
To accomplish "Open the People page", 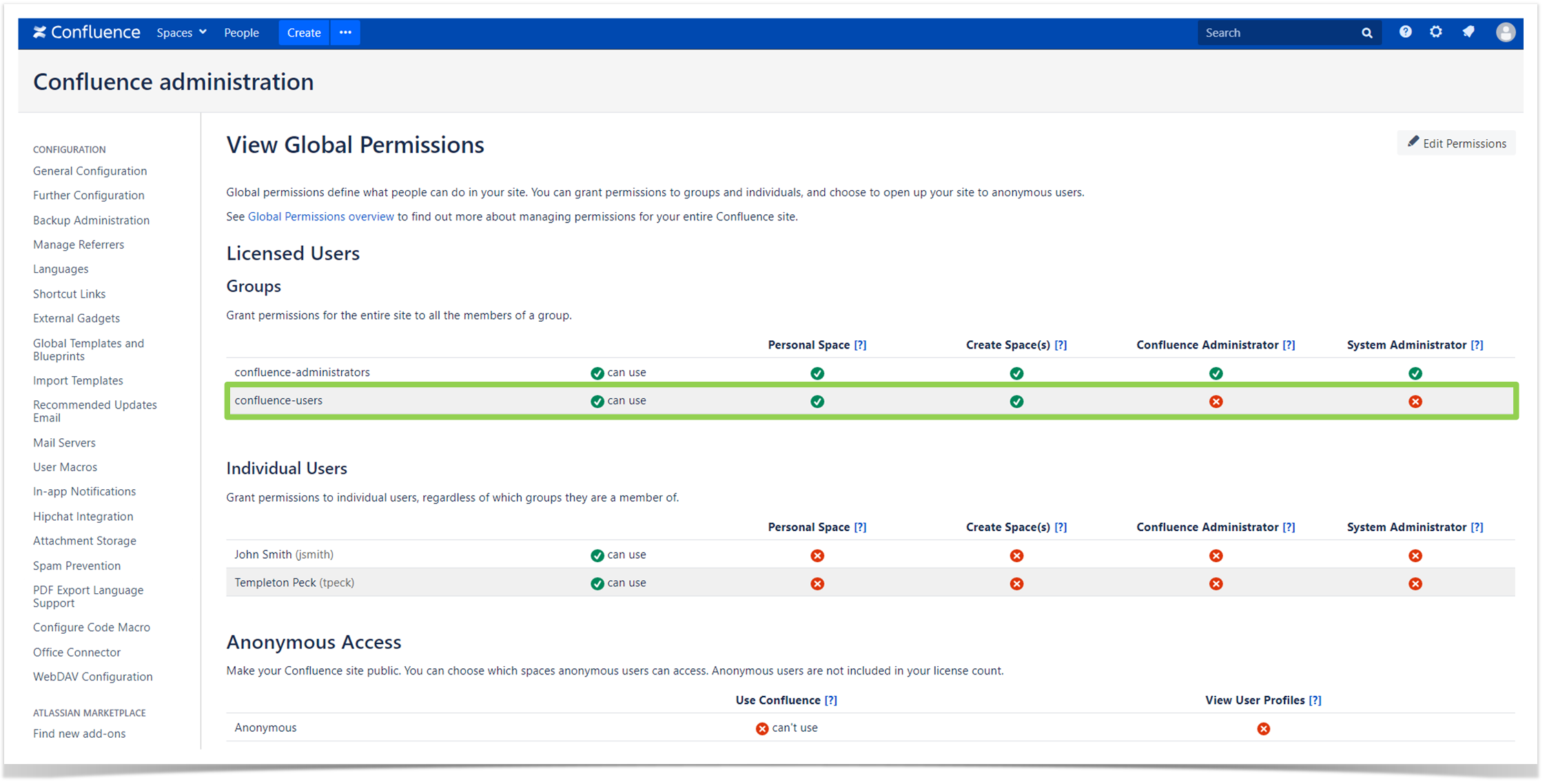I will [241, 32].
